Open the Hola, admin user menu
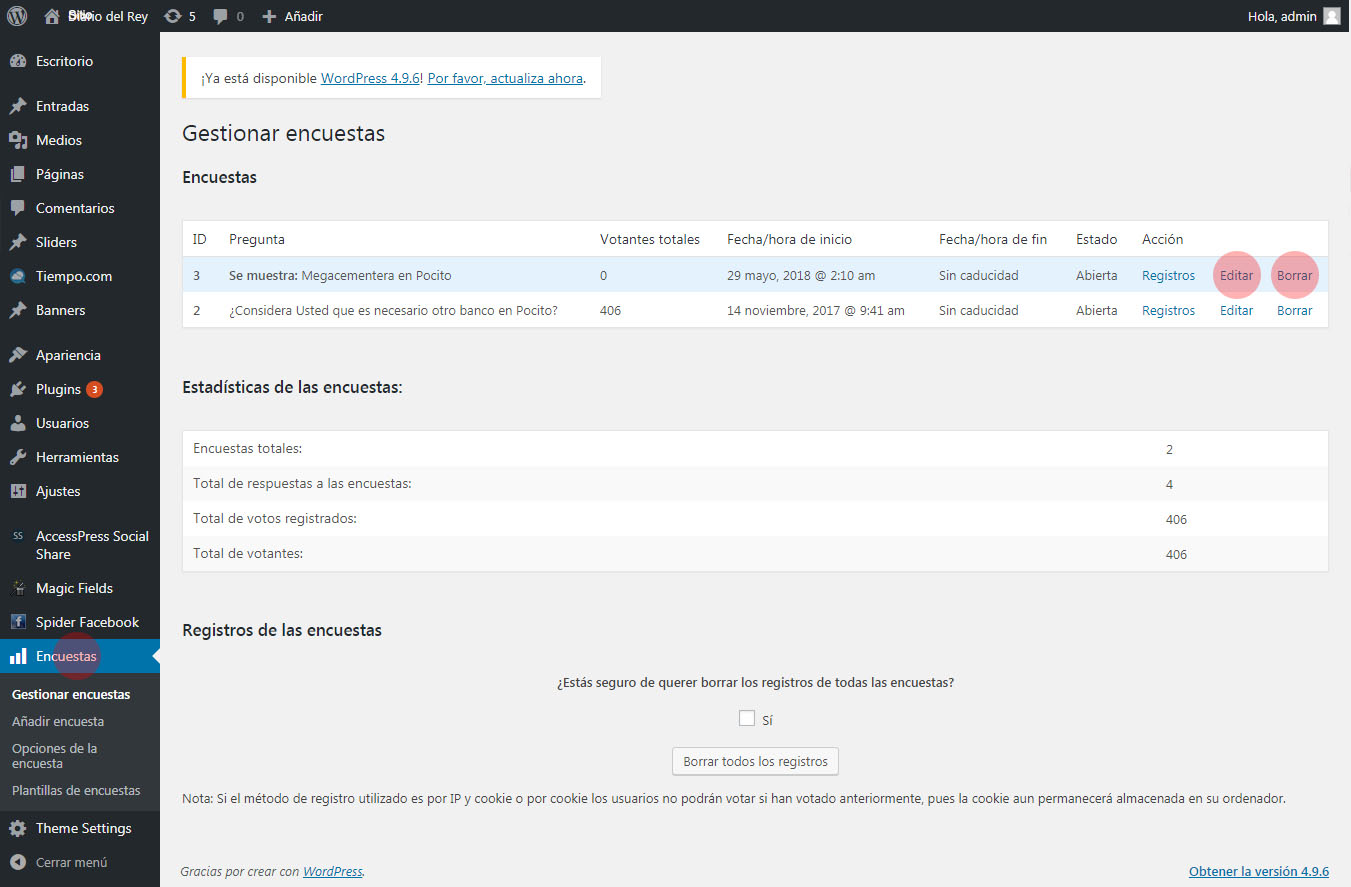This screenshot has height=887, width=1351. click(x=1283, y=16)
